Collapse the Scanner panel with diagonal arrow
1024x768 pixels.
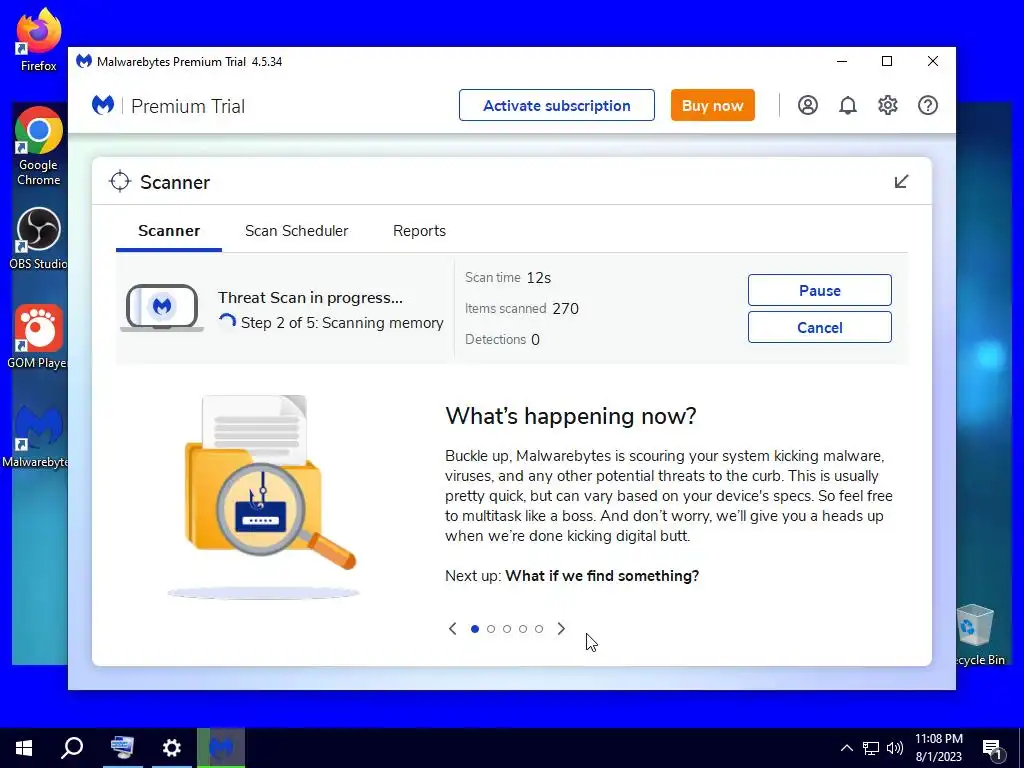point(901,182)
